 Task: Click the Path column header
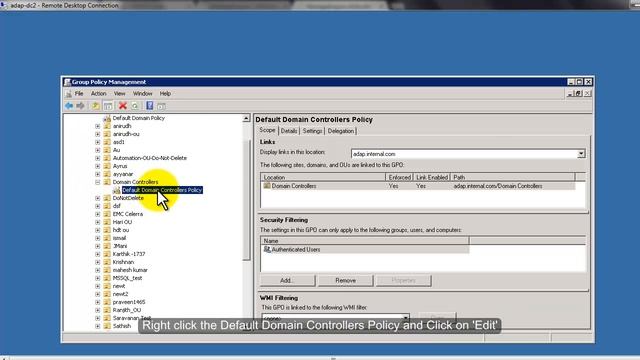pos(513,177)
